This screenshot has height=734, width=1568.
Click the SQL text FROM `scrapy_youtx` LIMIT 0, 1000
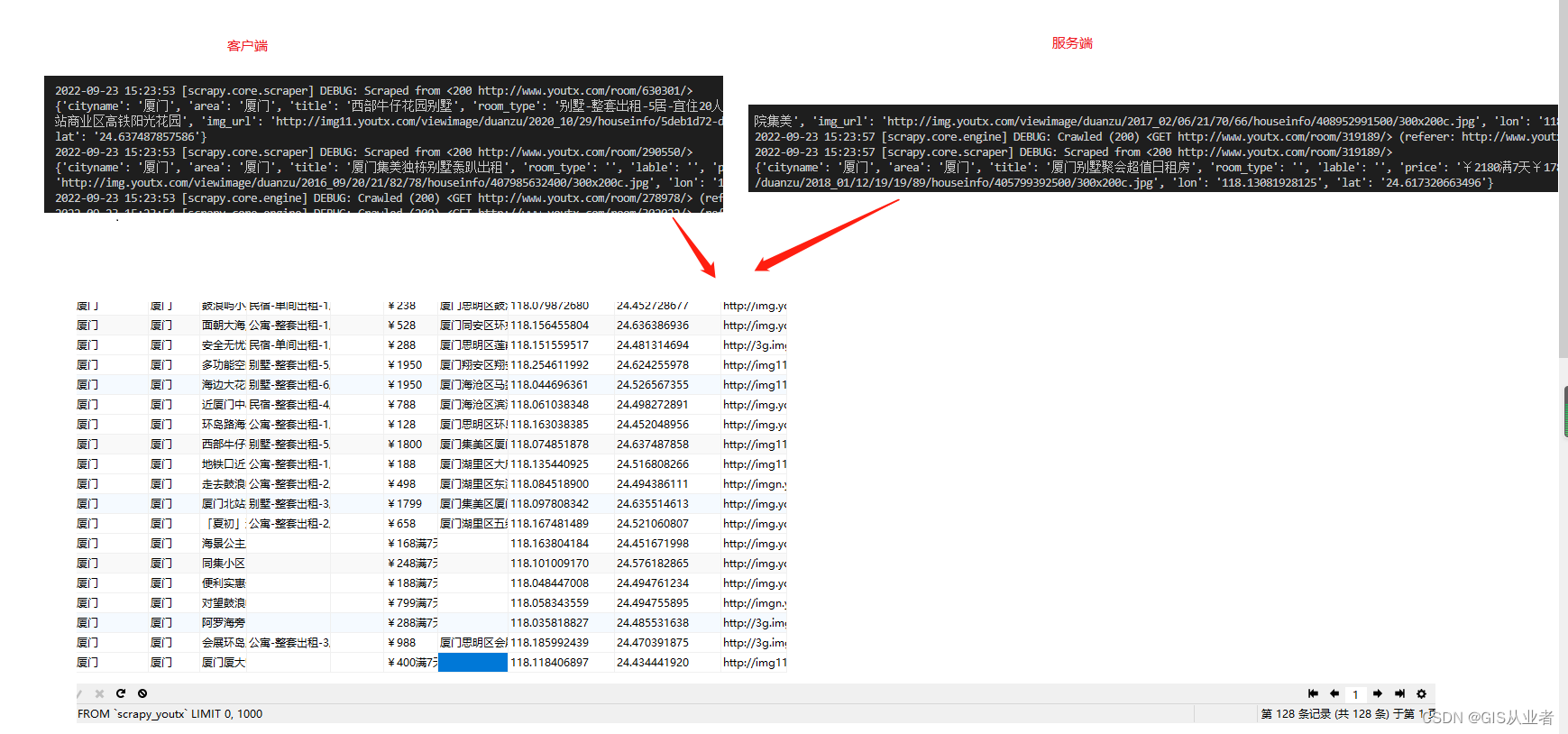(170, 713)
